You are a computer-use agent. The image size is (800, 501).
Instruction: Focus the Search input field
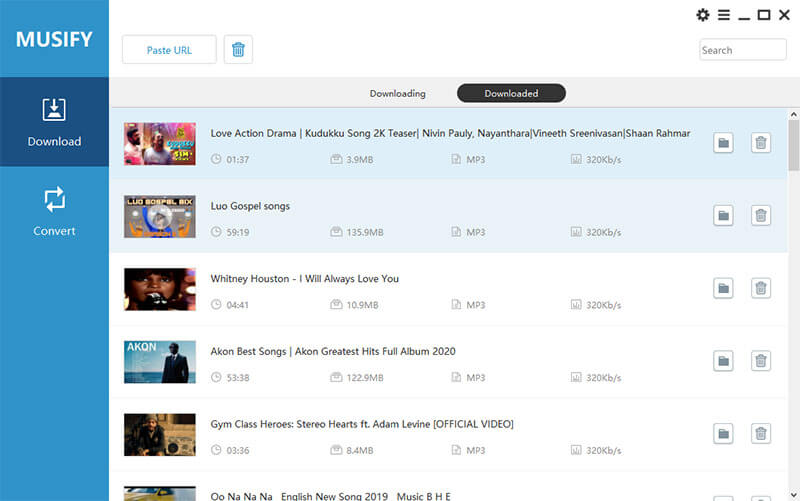pyautogui.click(x=742, y=49)
